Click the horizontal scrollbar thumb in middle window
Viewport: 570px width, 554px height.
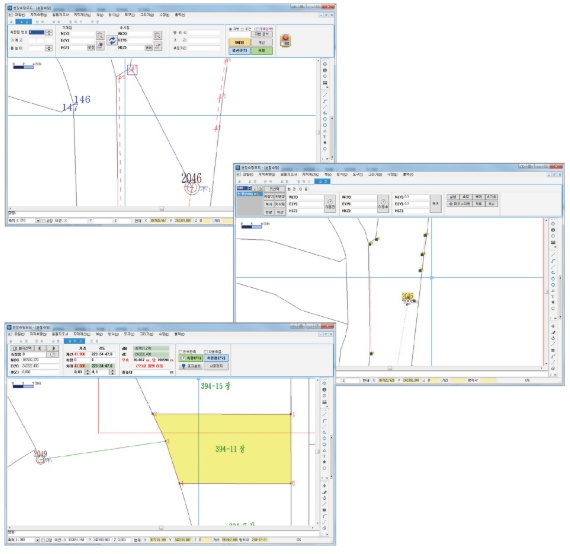[390, 368]
